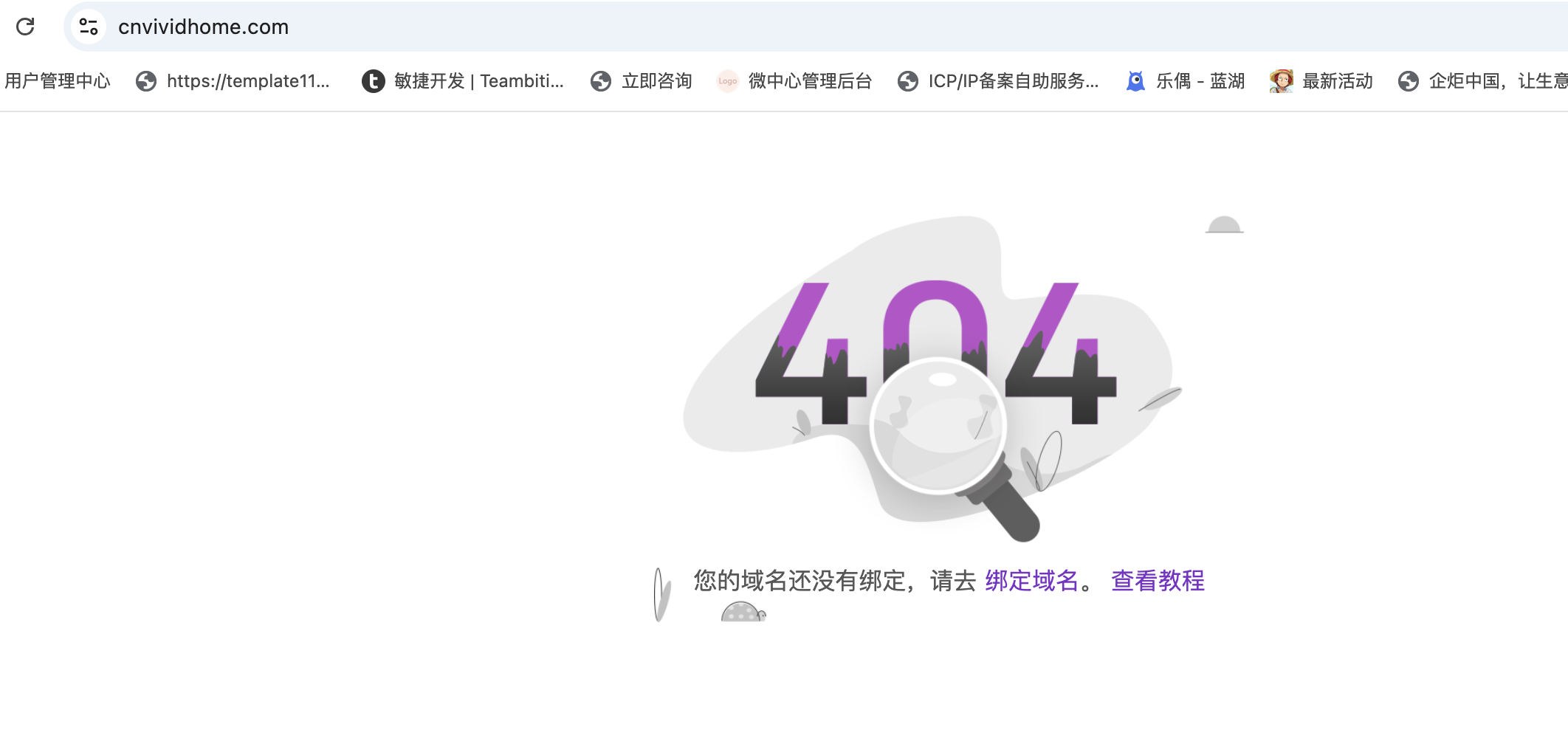This screenshot has height=741, width=1568.
Task: Click the Logo favicon of 微中心管理后台
Action: pyautogui.click(x=727, y=81)
